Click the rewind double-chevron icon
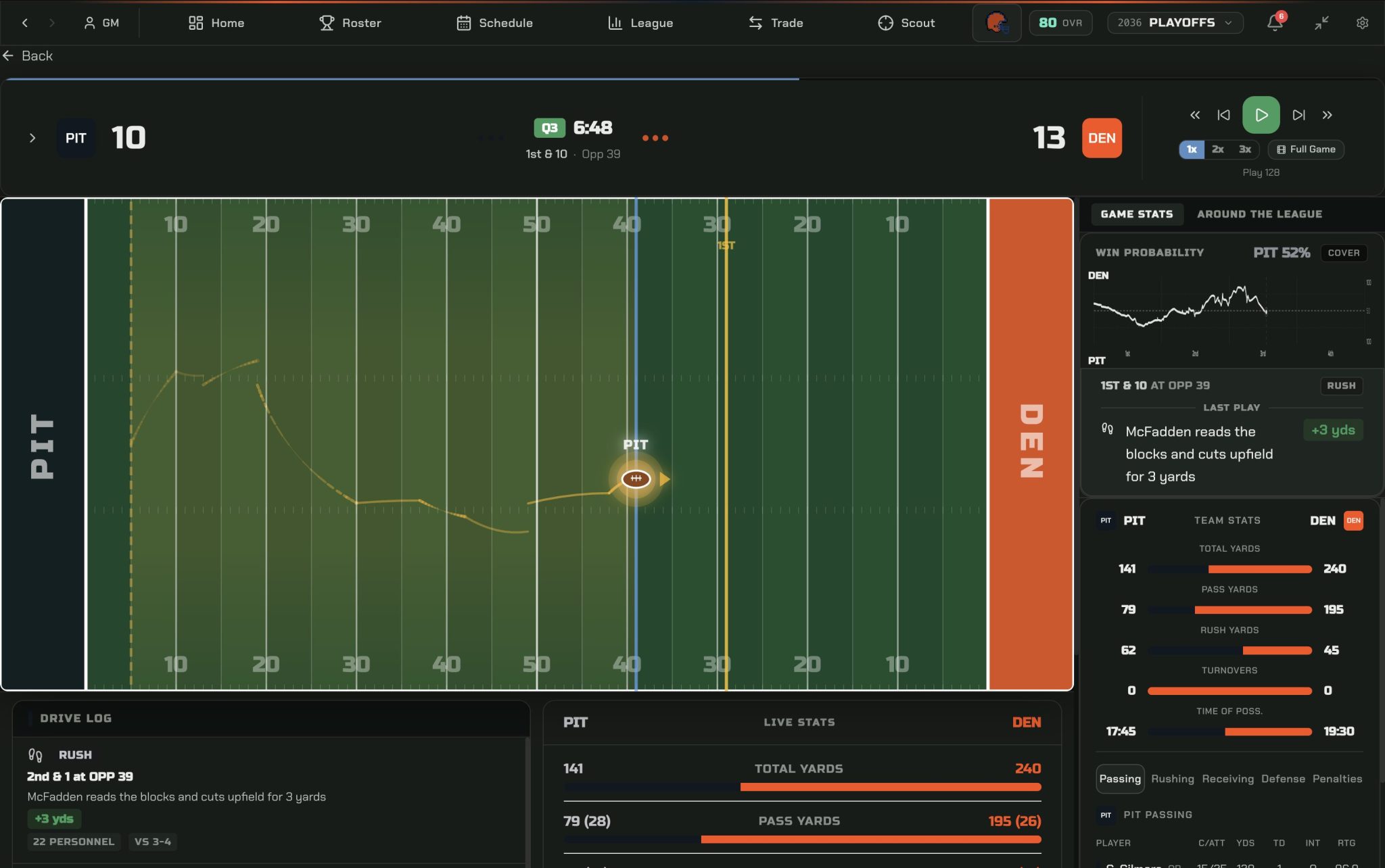The image size is (1385, 868). pos(1195,115)
